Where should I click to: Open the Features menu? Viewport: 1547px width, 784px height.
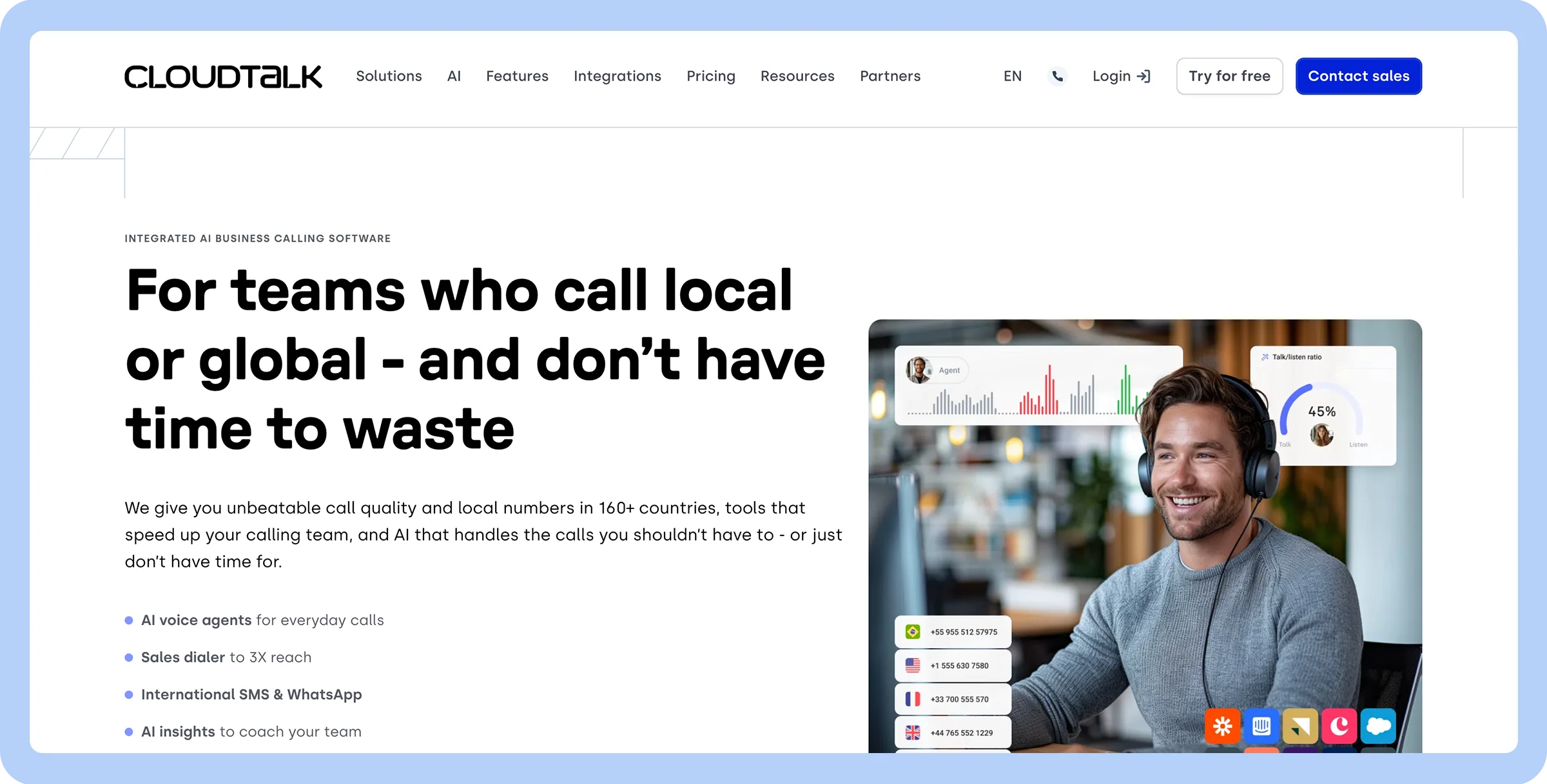[x=517, y=76]
